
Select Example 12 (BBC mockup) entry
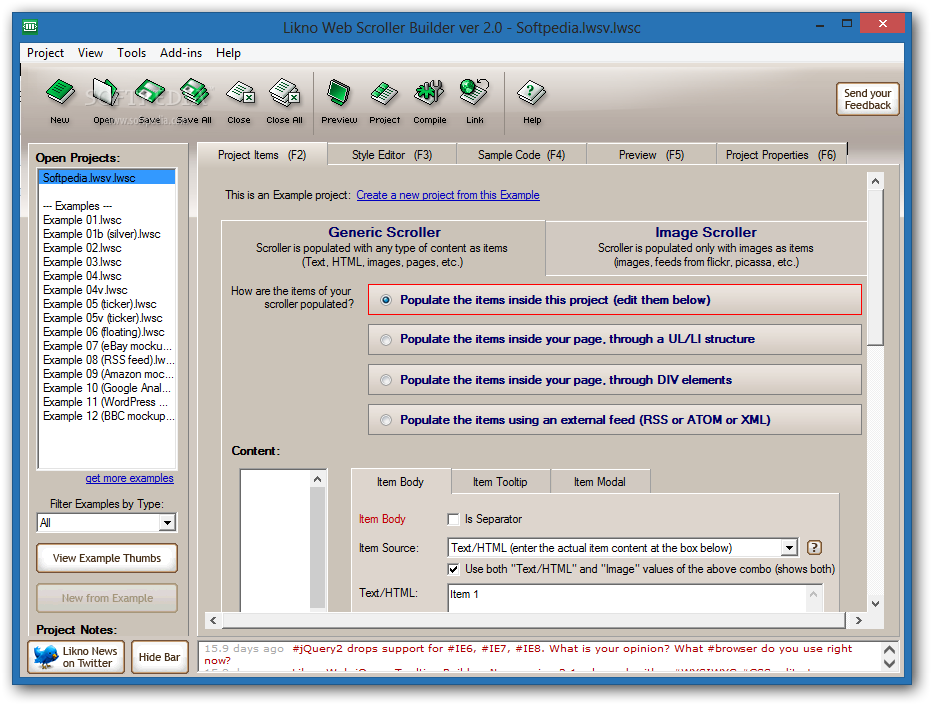(x=108, y=416)
